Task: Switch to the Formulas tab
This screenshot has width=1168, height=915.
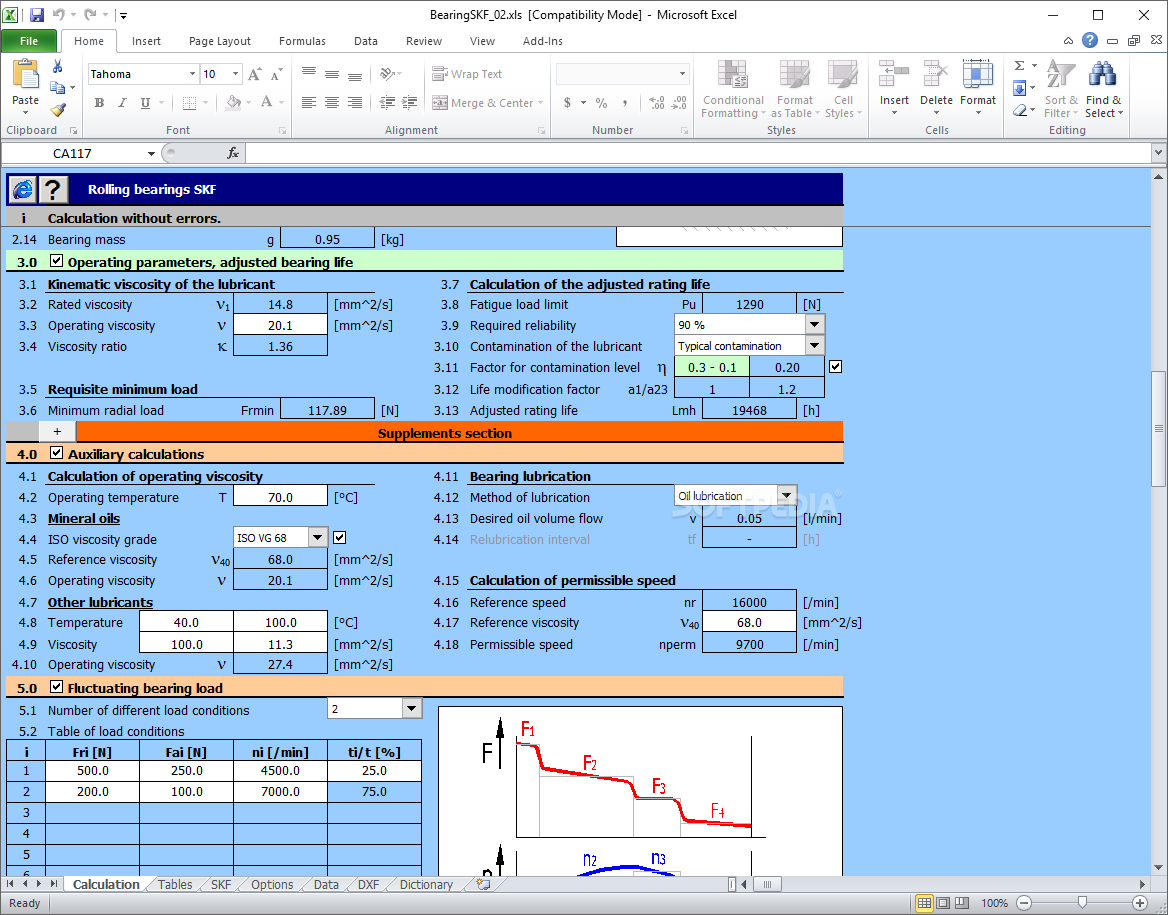Action: click(x=302, y=41)
